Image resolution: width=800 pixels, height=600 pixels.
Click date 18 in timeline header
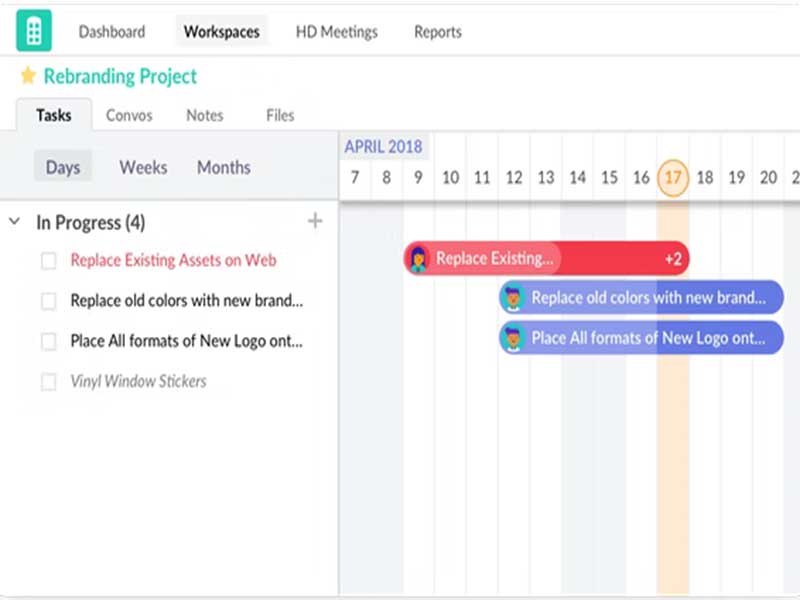click(705, 178)
